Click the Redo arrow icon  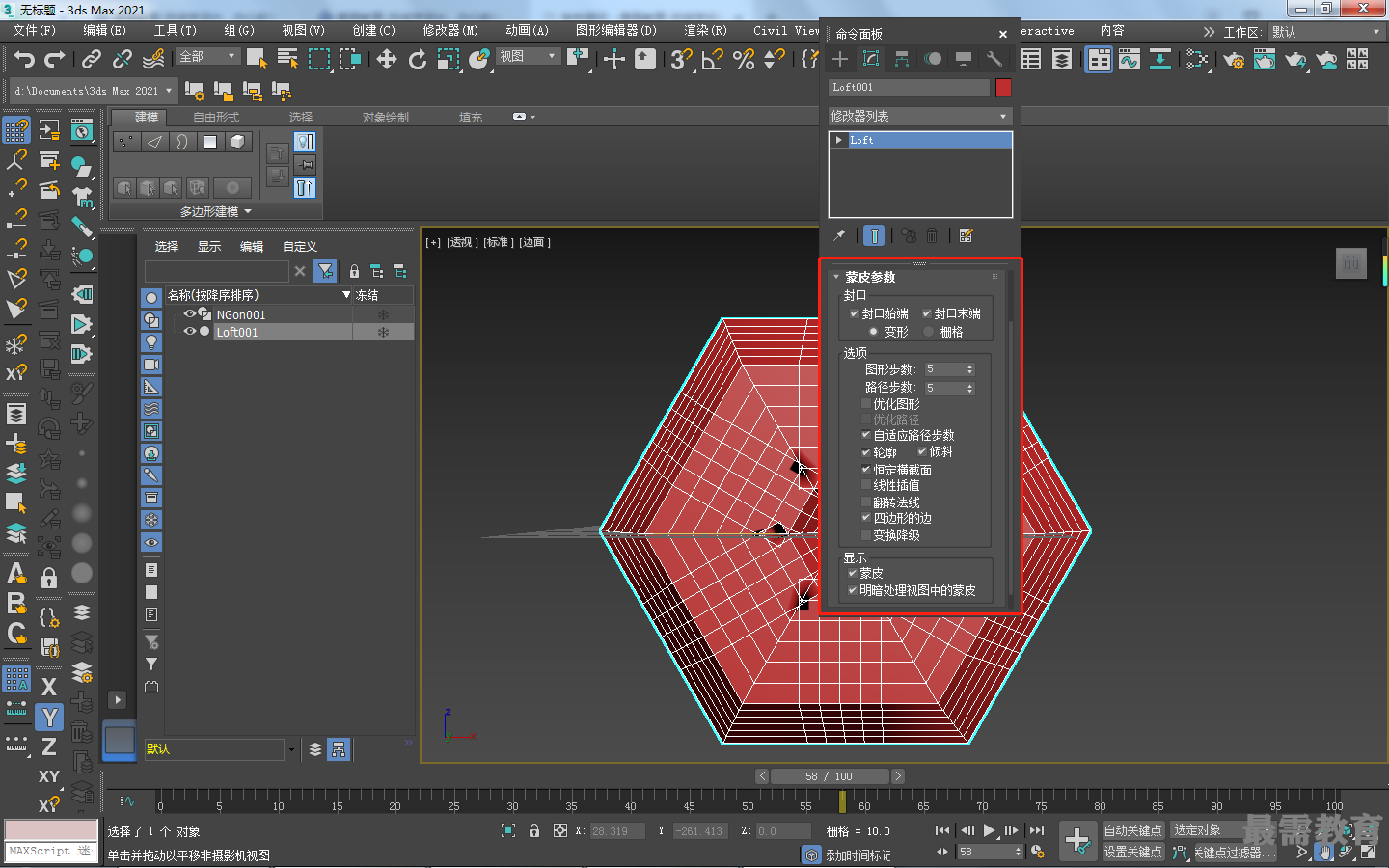coord(55,60)
